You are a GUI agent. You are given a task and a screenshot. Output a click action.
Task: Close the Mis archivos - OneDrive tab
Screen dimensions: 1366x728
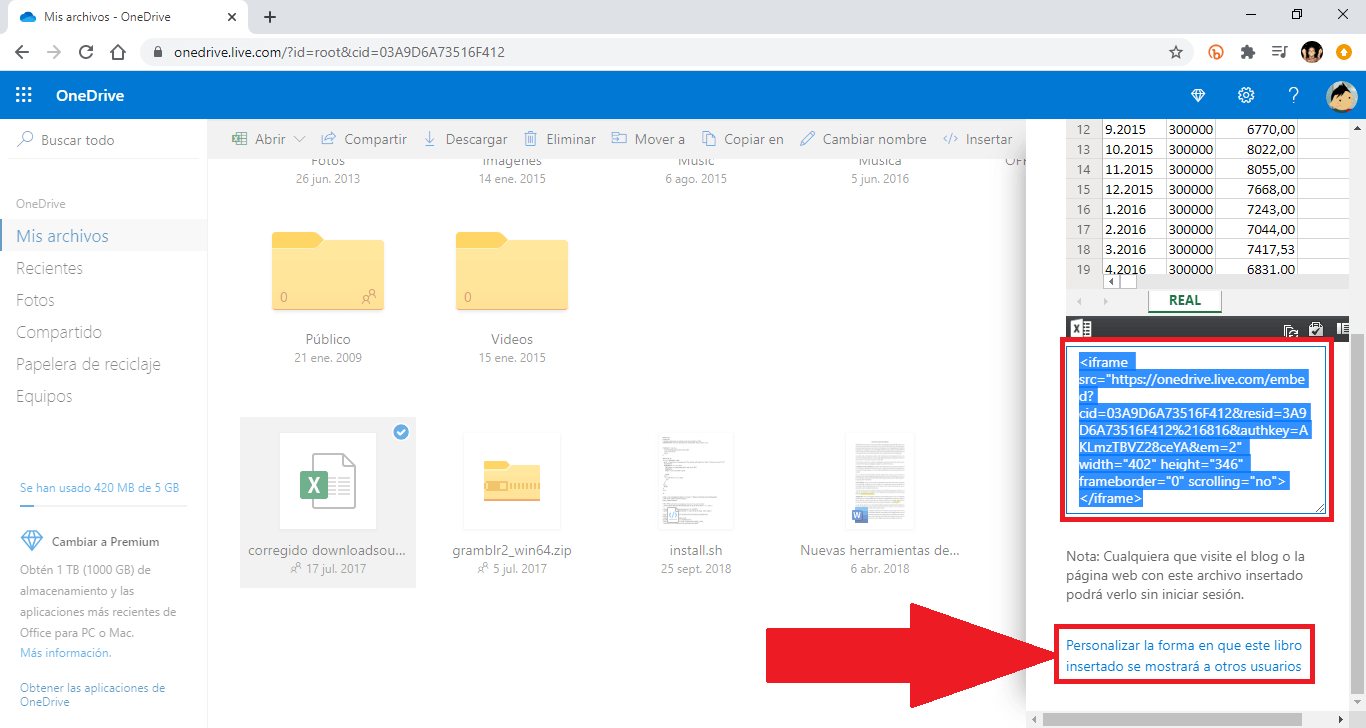[x=233, y=17]
